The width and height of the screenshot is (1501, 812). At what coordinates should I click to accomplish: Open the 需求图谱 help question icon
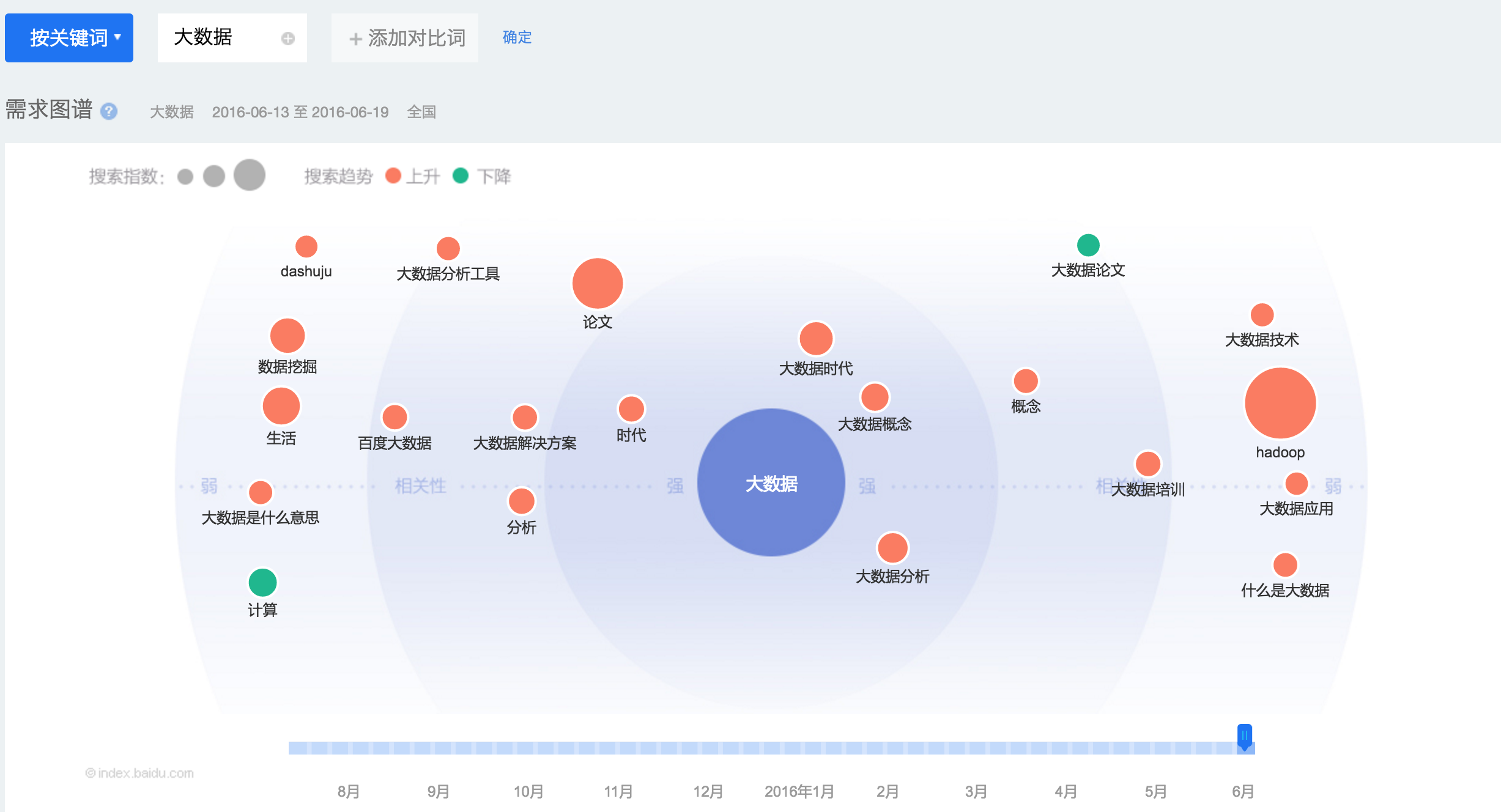pos(109,111)
